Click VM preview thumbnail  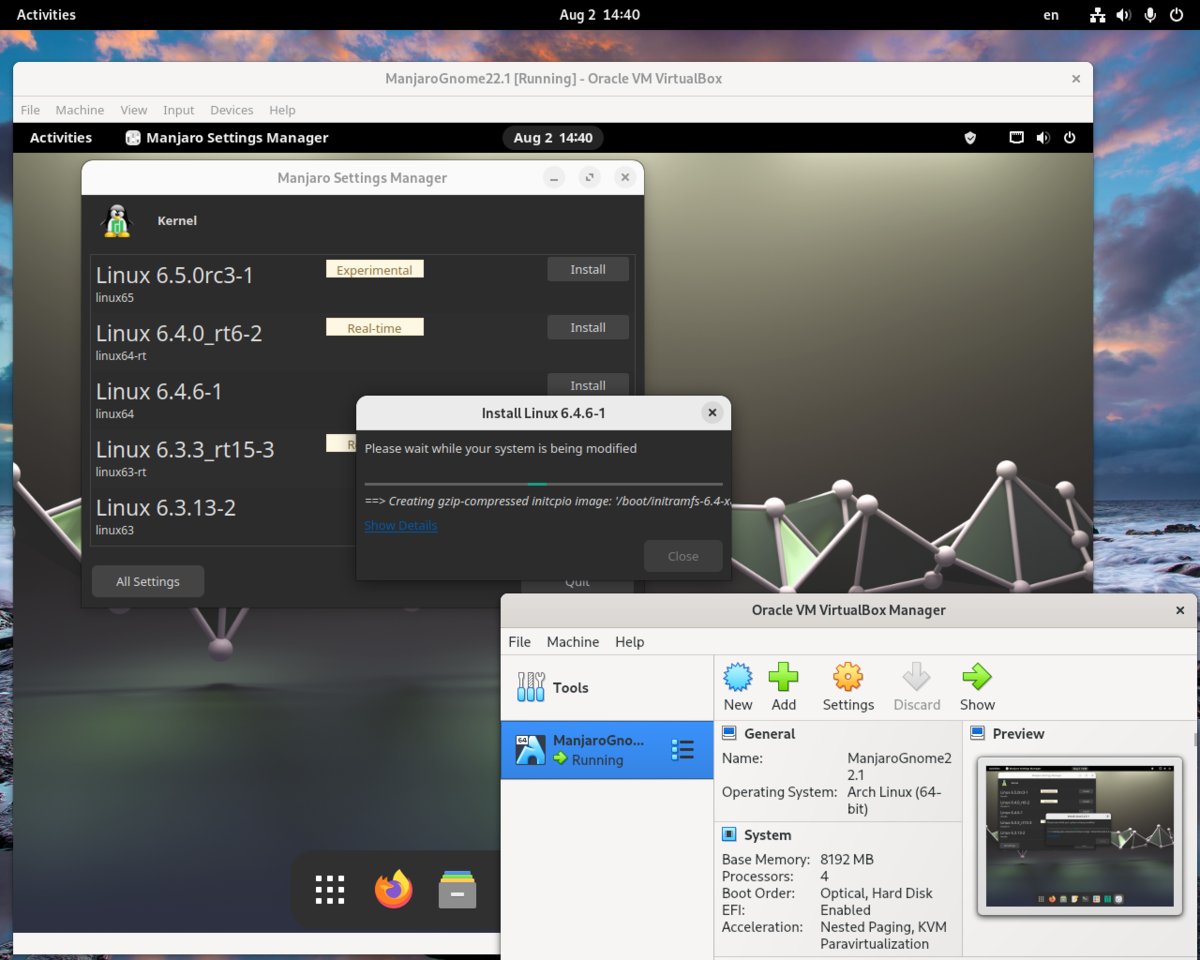1080,836
